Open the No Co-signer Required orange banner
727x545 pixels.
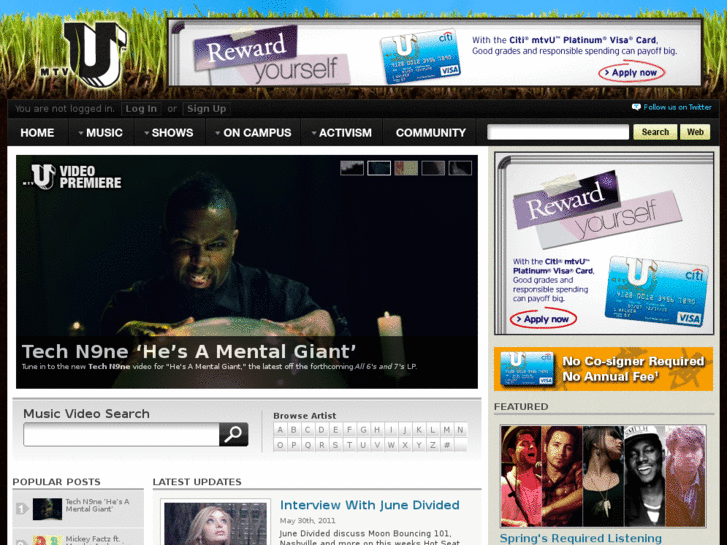coord(603,369)
